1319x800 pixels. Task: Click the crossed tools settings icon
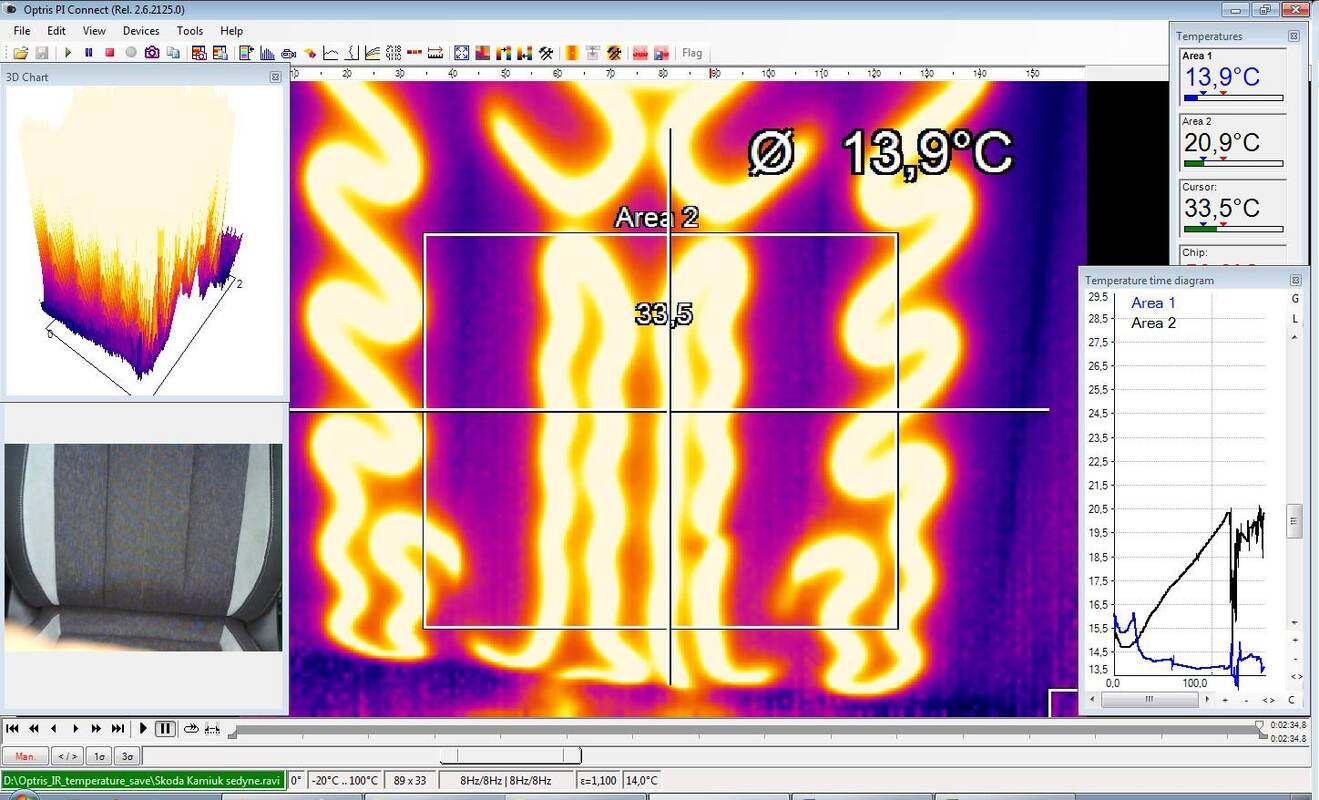point(546,53)
